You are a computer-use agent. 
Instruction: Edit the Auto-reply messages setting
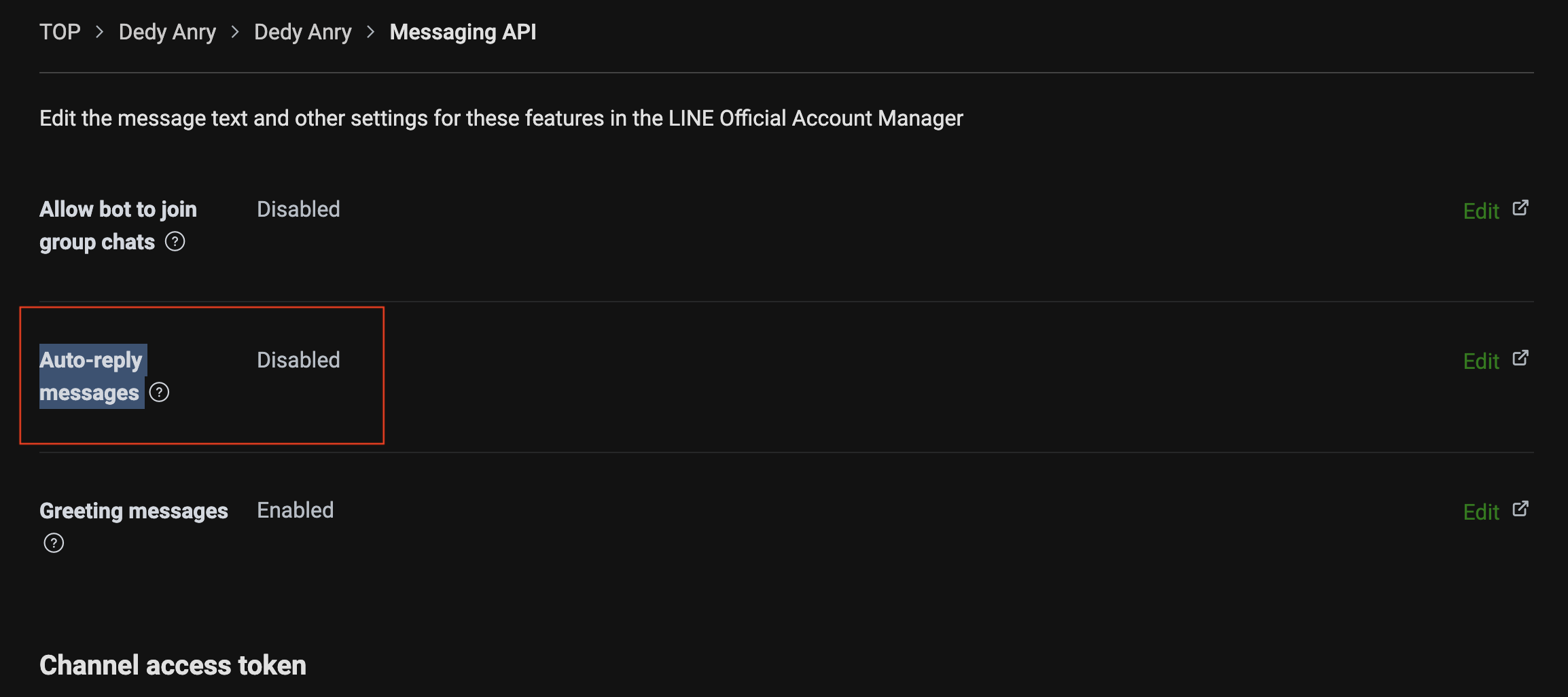pyautogui.click(x=1481, y=361)
